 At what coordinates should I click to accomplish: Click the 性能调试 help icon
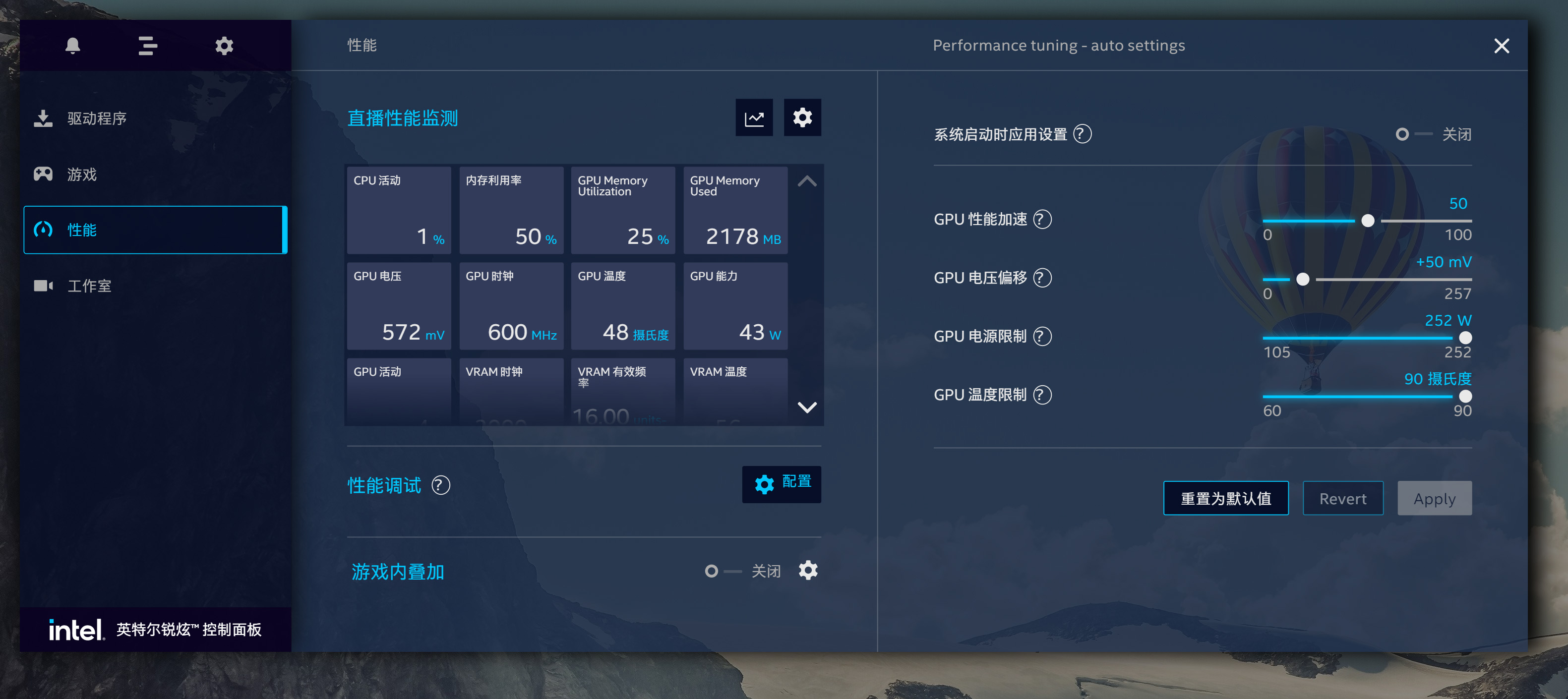coord(440,485)
